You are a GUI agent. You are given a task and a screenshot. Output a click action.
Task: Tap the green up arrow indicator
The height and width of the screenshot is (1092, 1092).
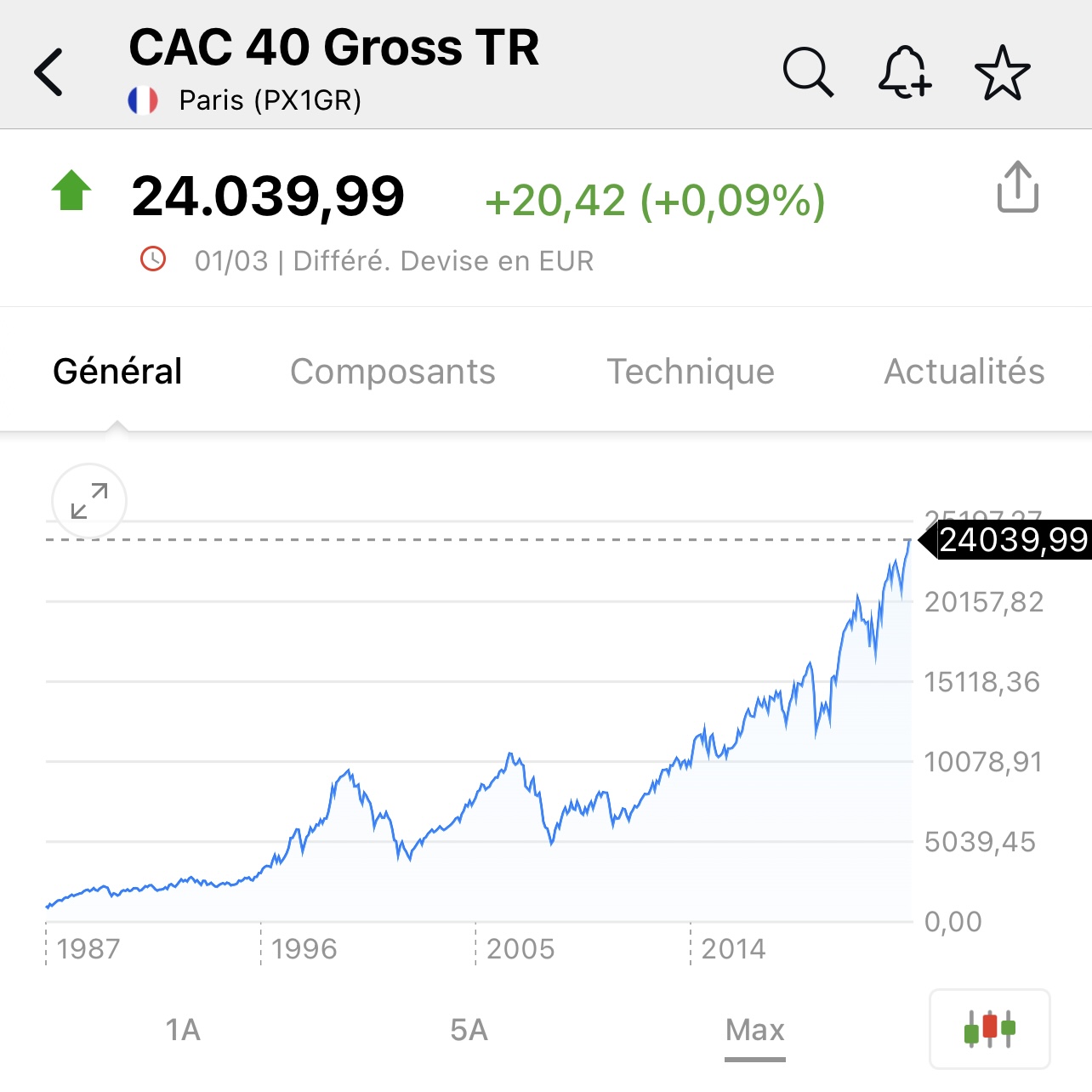[x=71, y=191]
